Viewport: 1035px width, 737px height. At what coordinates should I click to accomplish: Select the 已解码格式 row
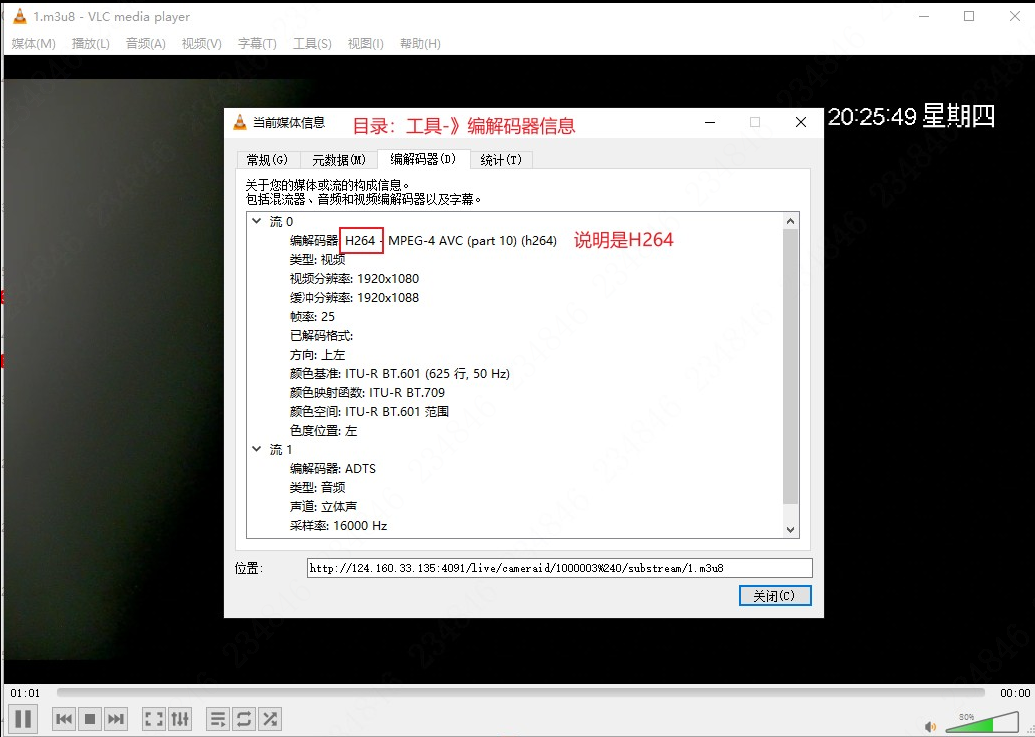click(x=321, y=336)
